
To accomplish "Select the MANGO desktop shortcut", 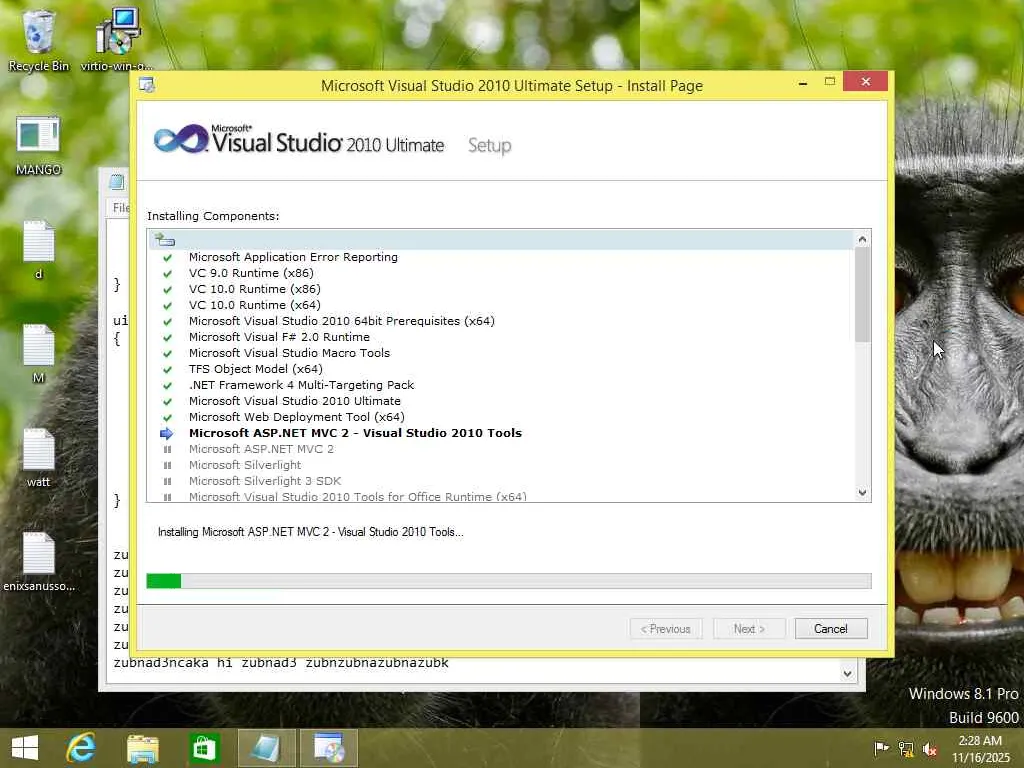I will pyautogui.click(x=38, y=145).
